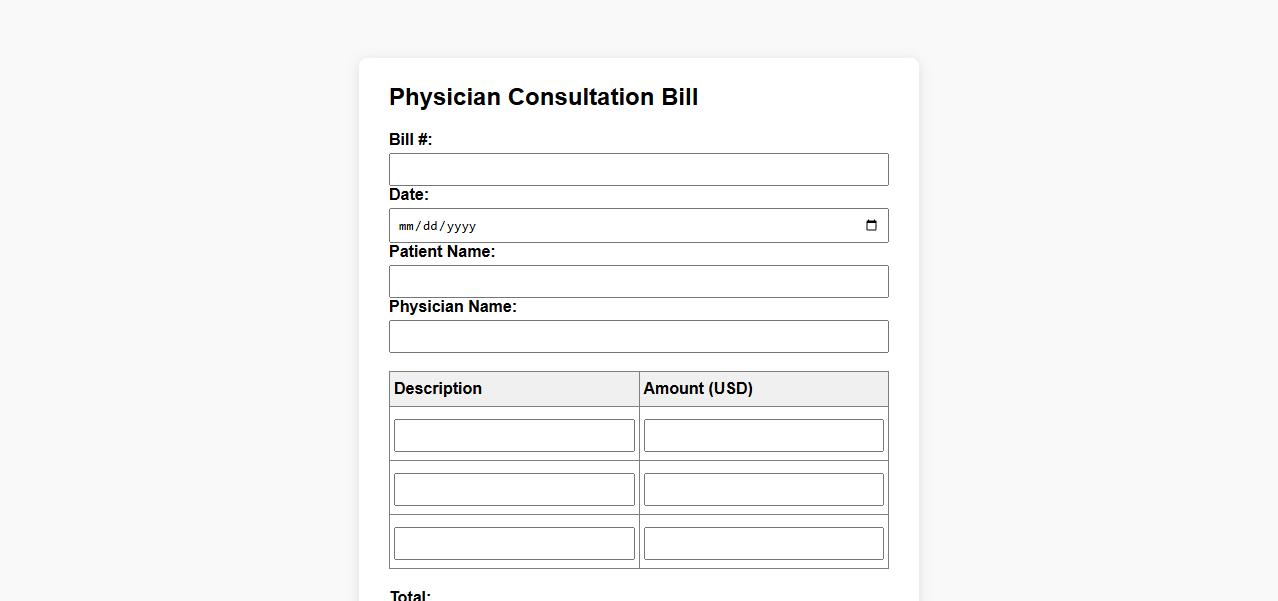Screen dimensions: 1278x601
Task: Click first row Amount input
Action: (x=763, y=436)
